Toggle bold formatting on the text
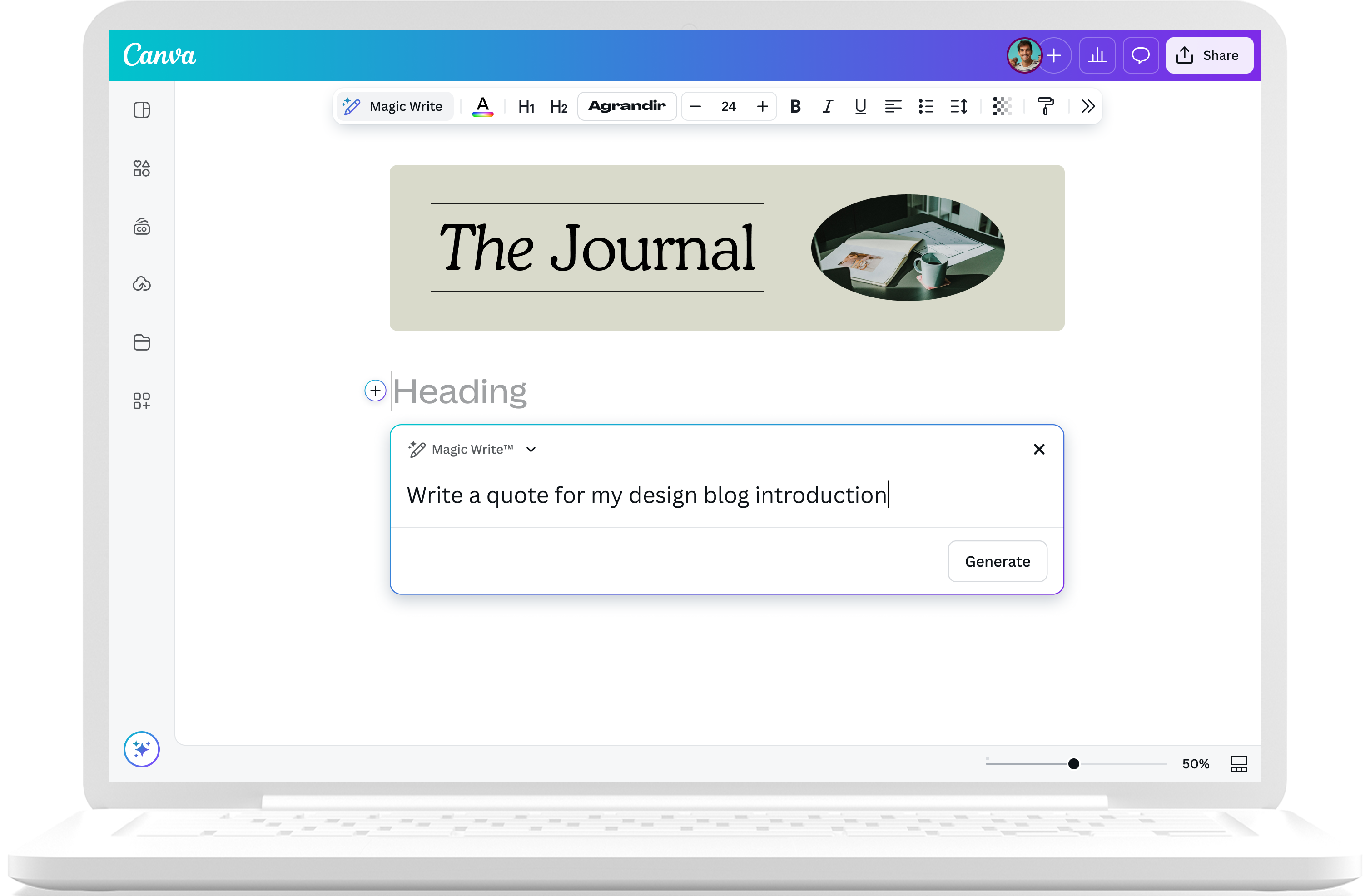 [795, 106]
